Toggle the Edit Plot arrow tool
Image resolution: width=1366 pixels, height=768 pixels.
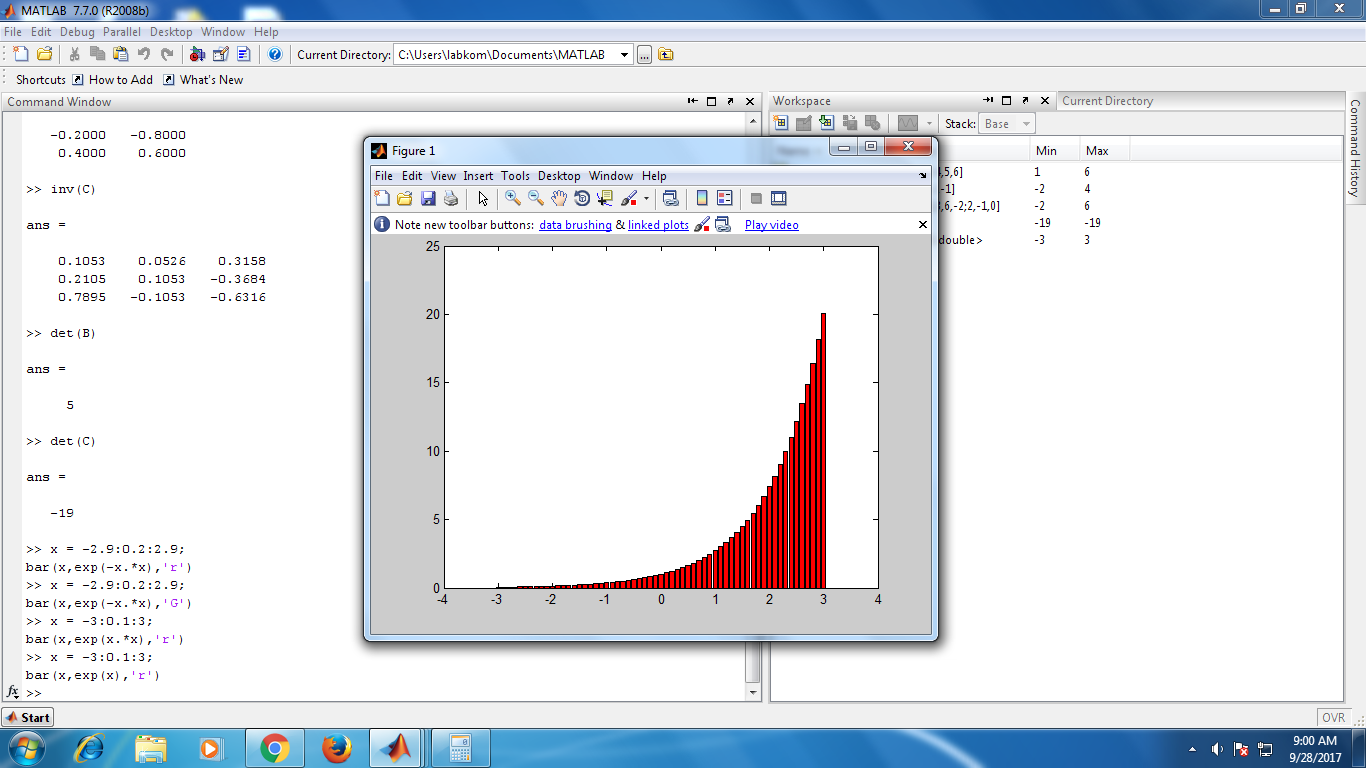(x=483, y=198)
